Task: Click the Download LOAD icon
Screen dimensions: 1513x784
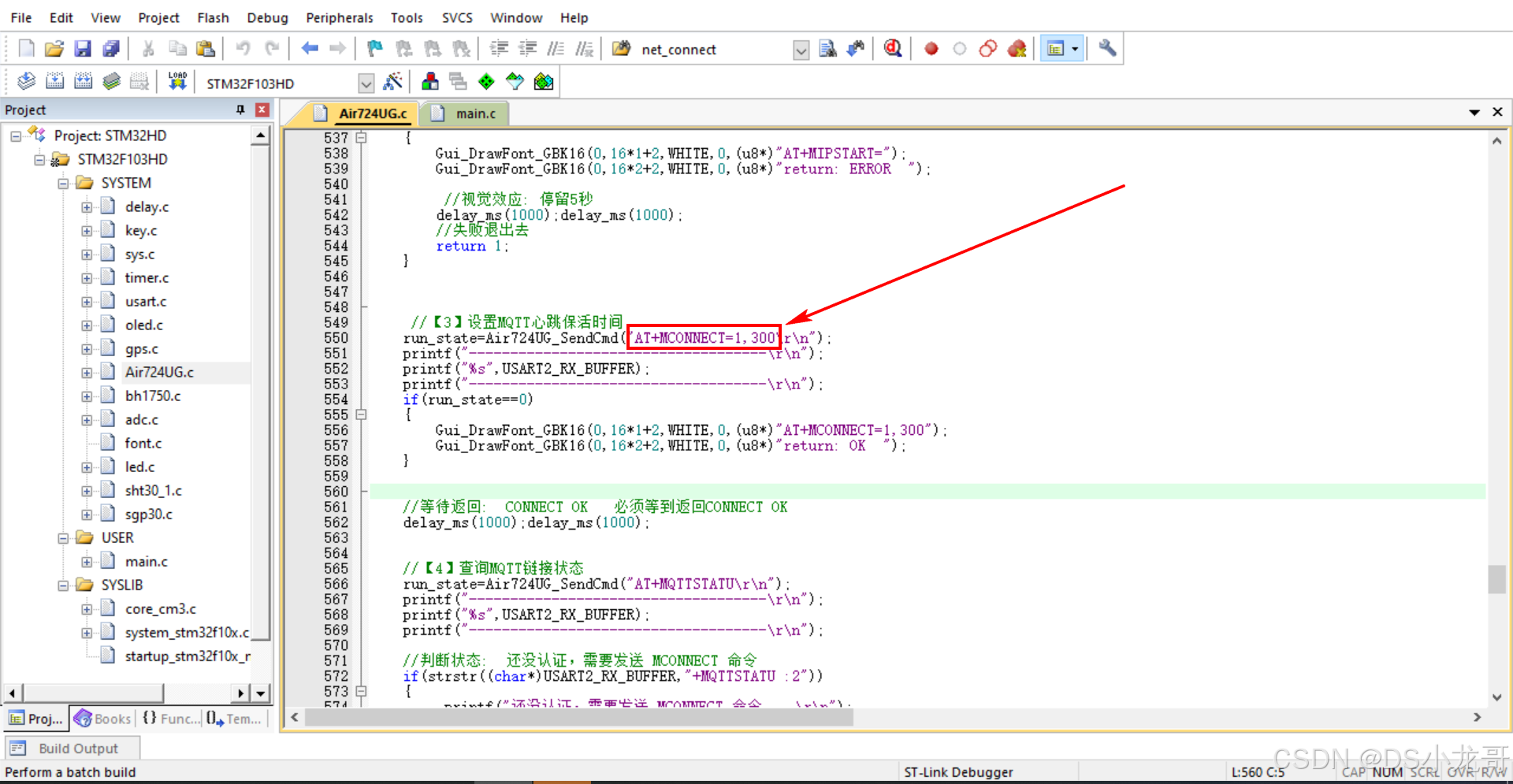Action: coord(177,81)
